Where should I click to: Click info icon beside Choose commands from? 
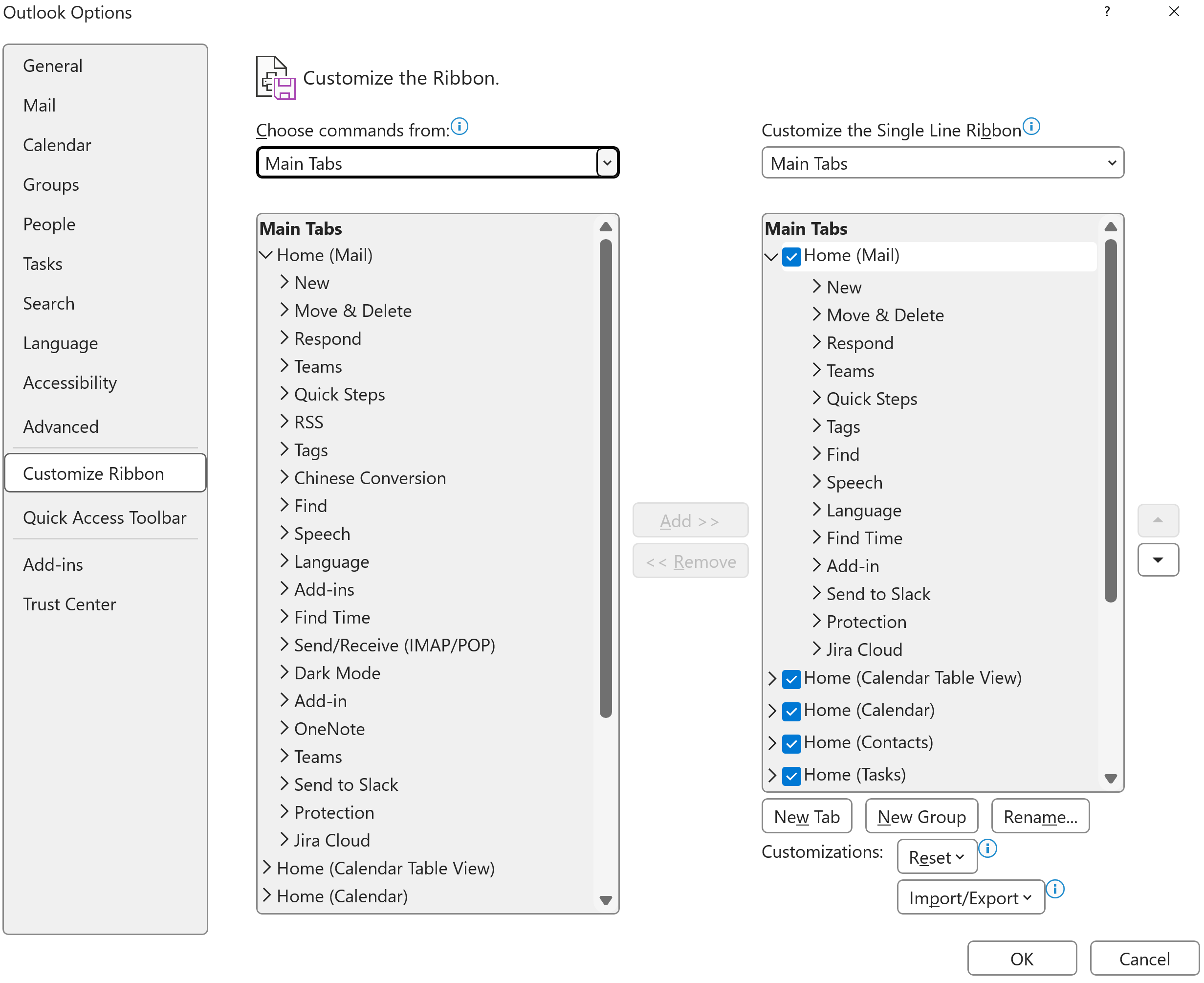(460, 126)
